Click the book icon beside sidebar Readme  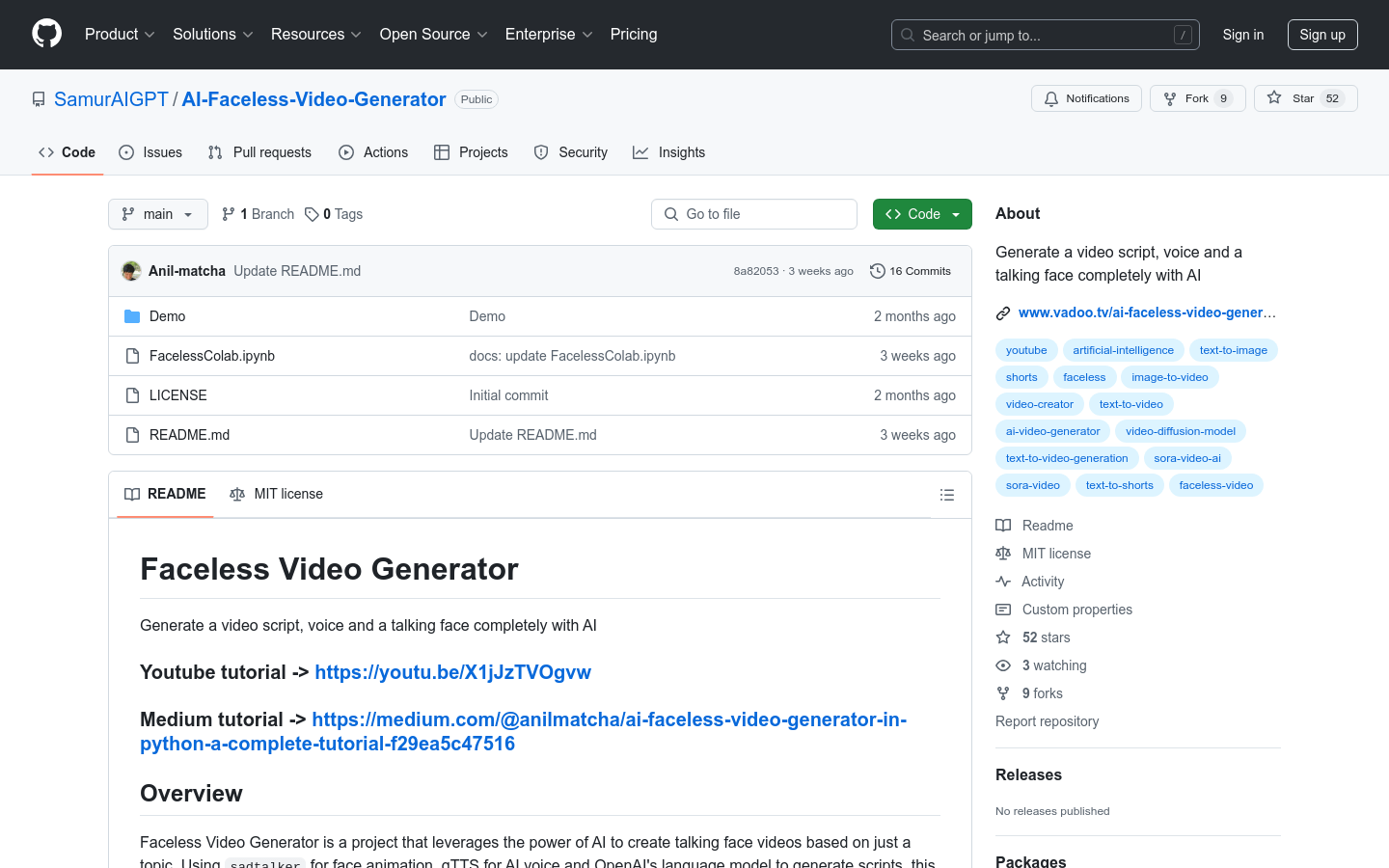point(1003,526)
